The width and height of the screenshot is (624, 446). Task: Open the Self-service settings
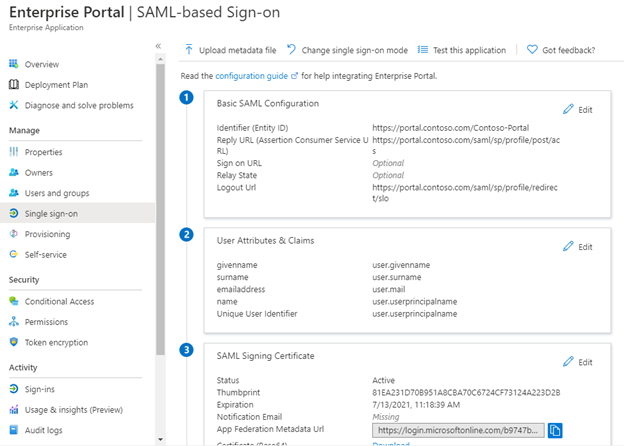[45, 255]
